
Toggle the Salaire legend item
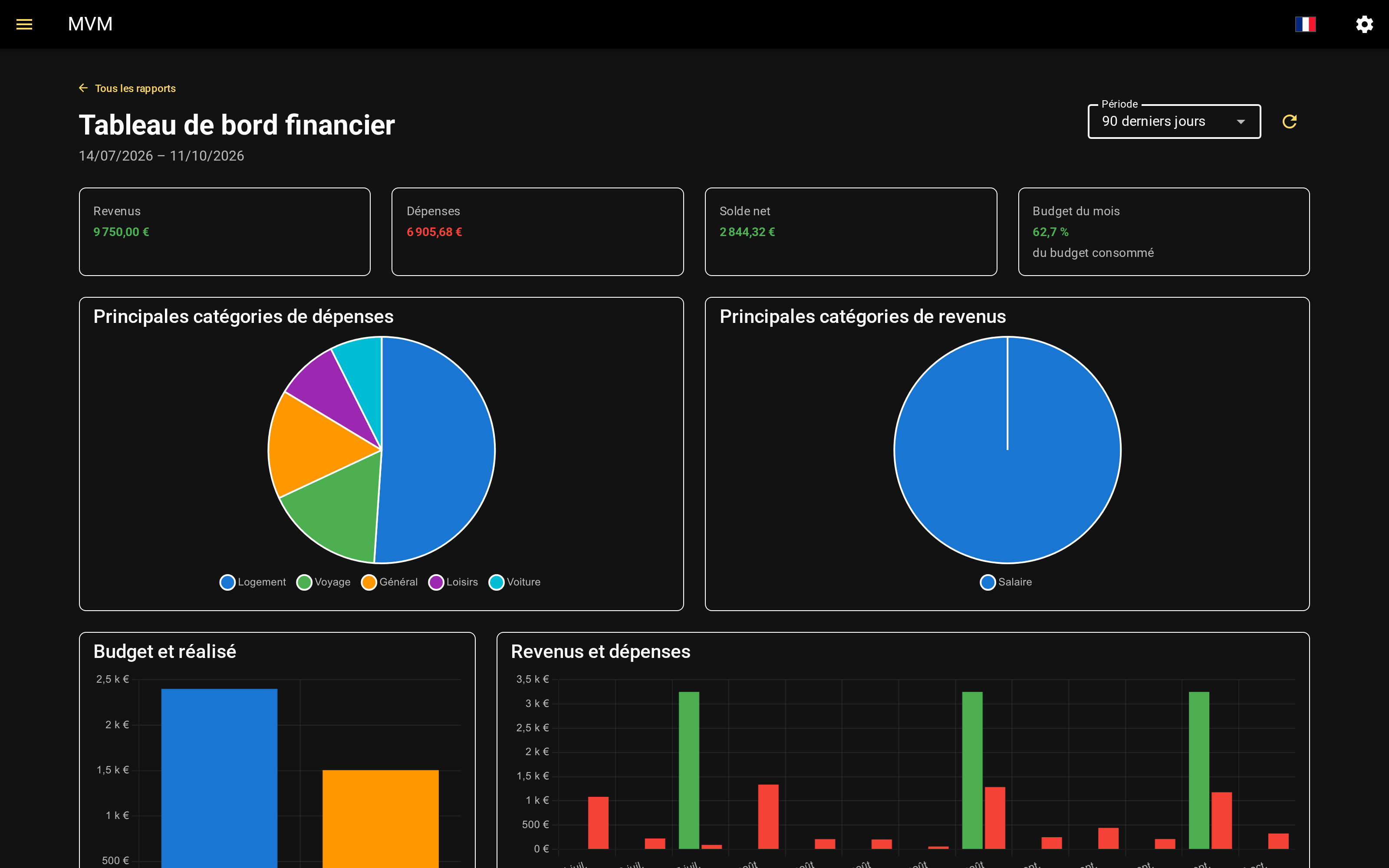1006,582
